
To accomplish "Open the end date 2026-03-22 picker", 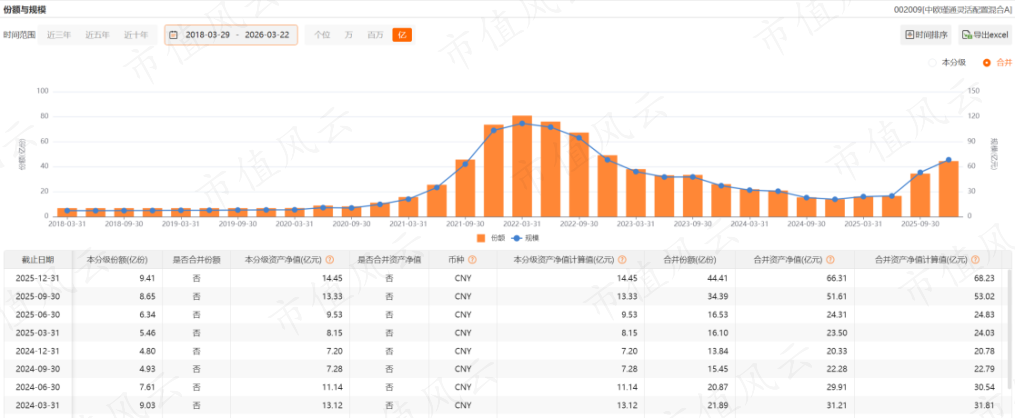I will [265, 35].
